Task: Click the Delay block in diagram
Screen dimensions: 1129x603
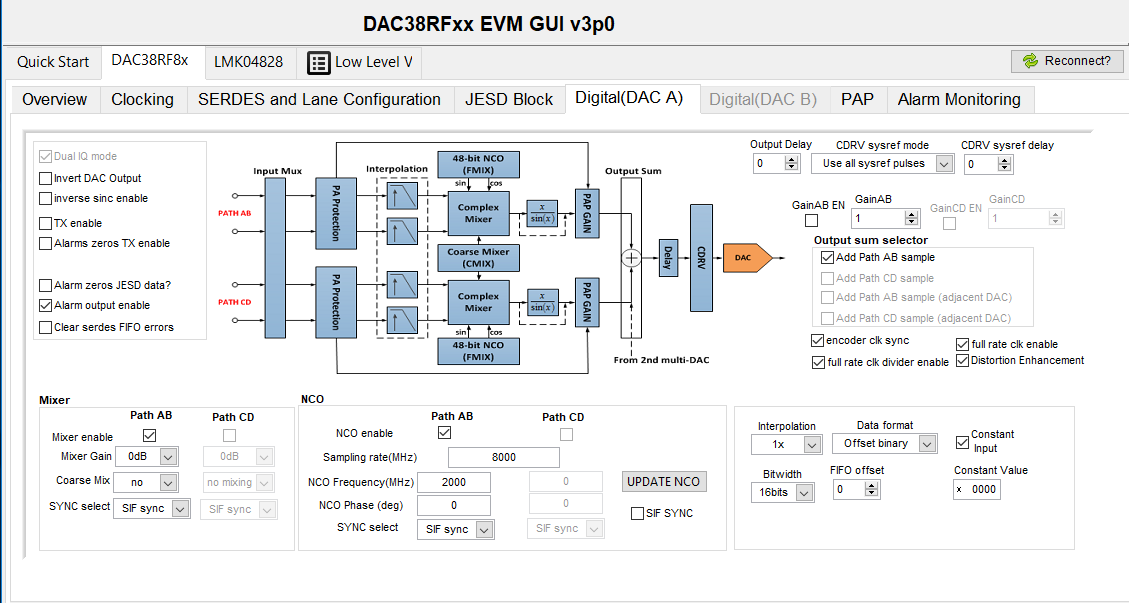Action: [668, 257]
